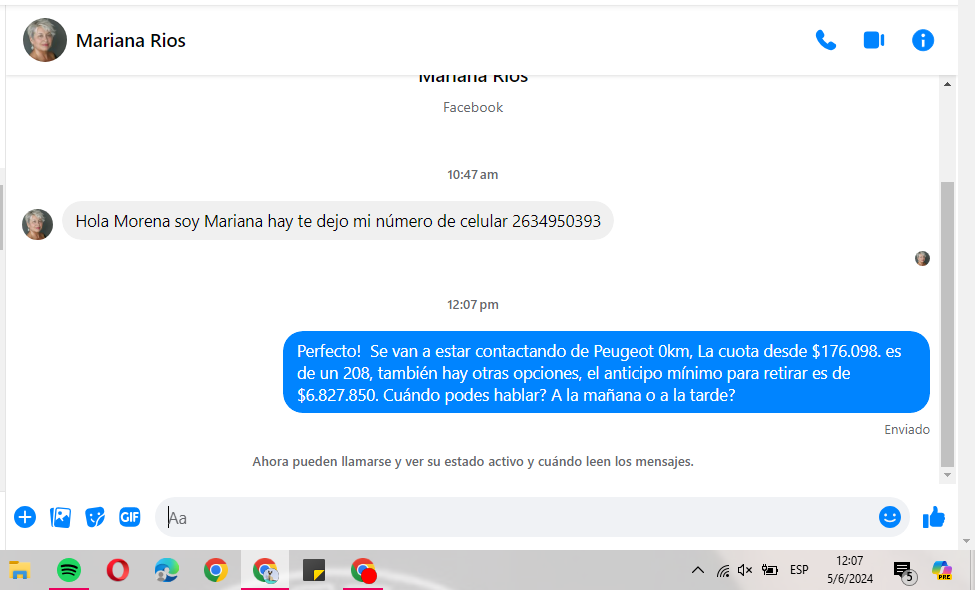This screenshot has height=590, width=975.
Task: Launch Opera browser from the taskbar
Action: point(117,570)
